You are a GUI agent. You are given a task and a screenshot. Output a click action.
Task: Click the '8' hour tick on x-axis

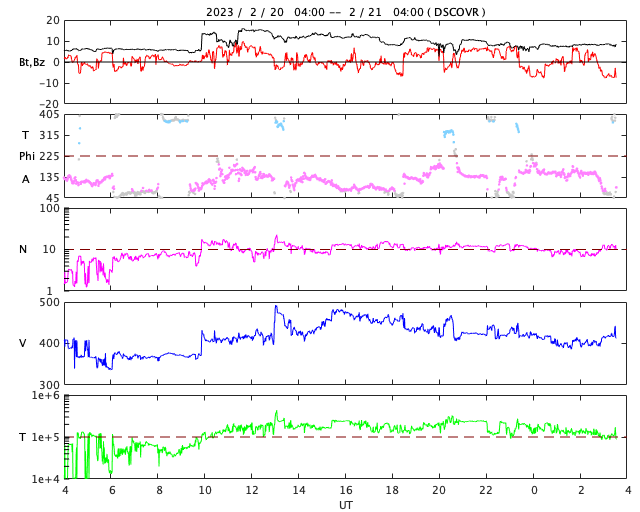point(159,490)
